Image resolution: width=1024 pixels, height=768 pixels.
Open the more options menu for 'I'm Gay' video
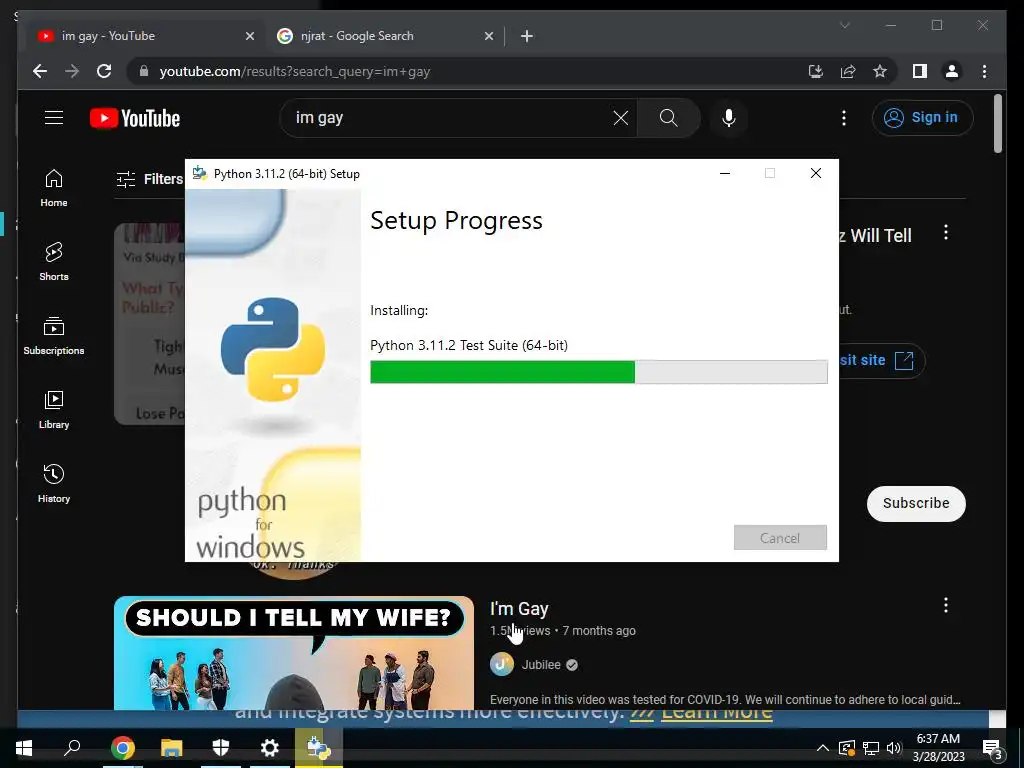click(x=946, y=605)
